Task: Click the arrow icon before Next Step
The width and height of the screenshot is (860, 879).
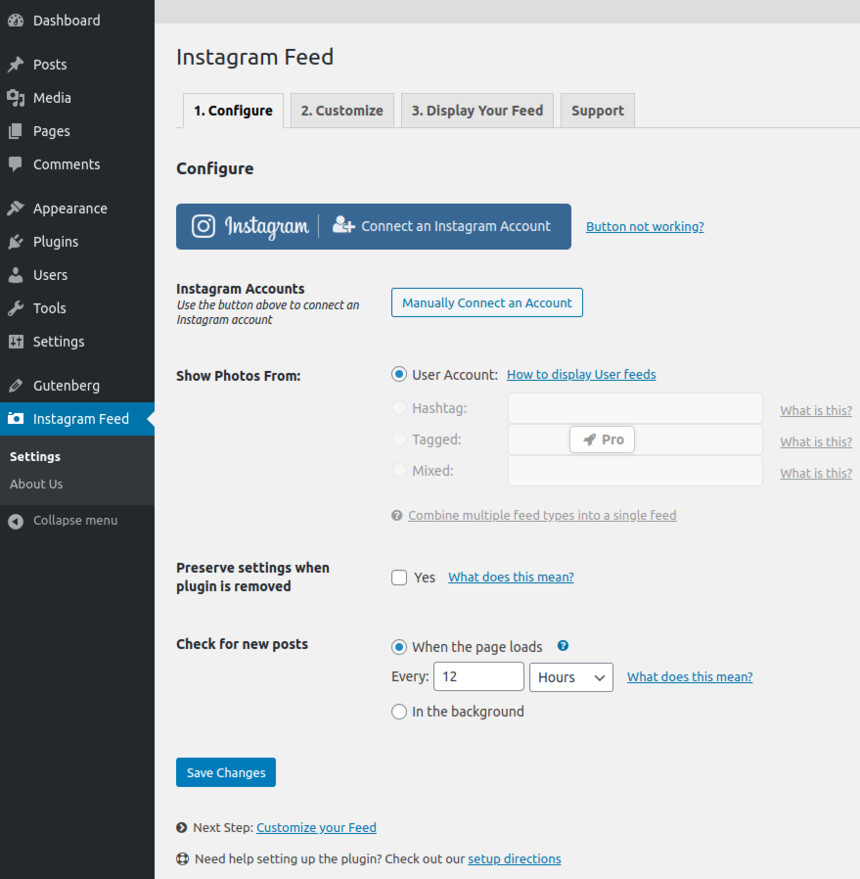Action: click(182, 827)
